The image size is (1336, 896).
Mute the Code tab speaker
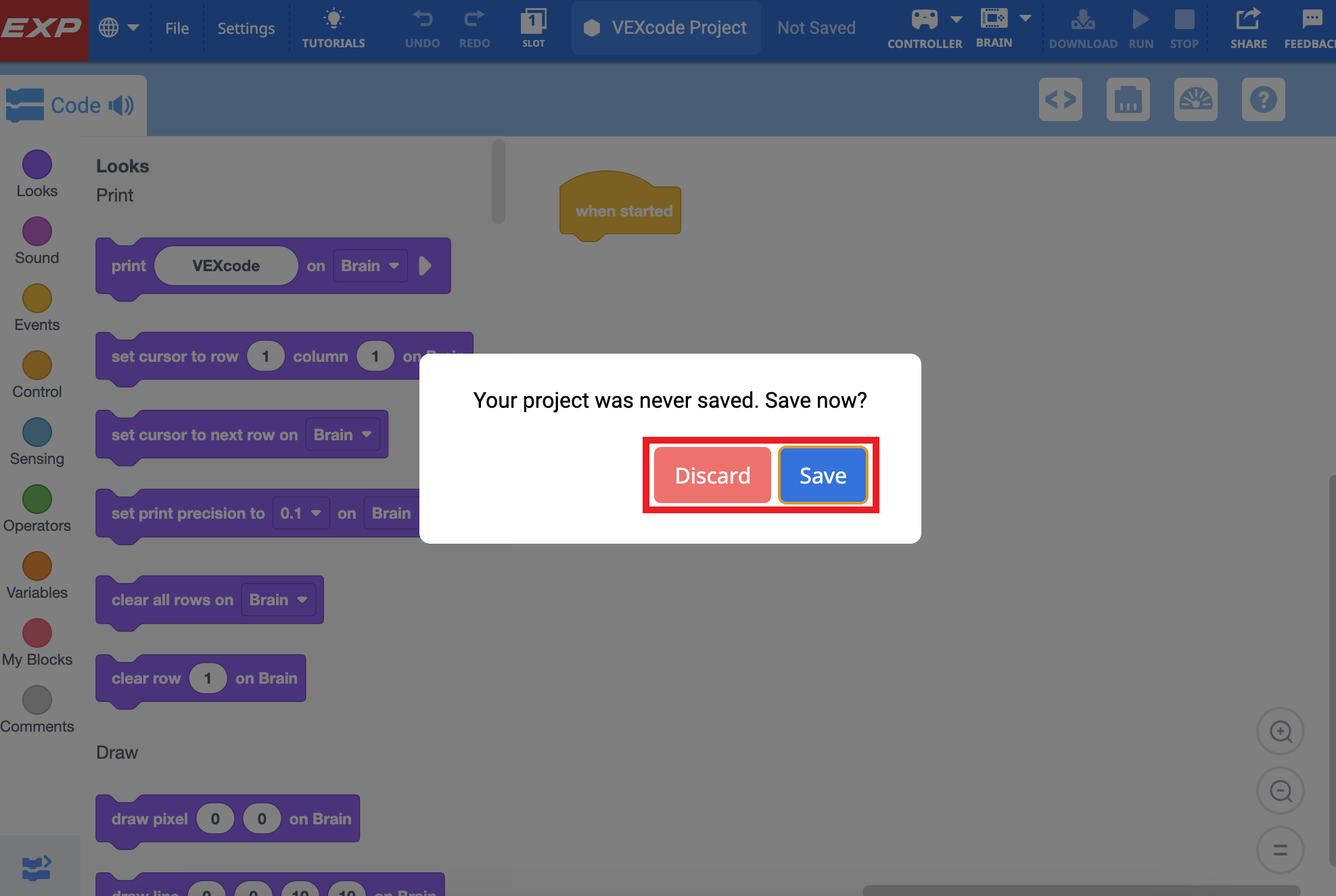(122, 105)
